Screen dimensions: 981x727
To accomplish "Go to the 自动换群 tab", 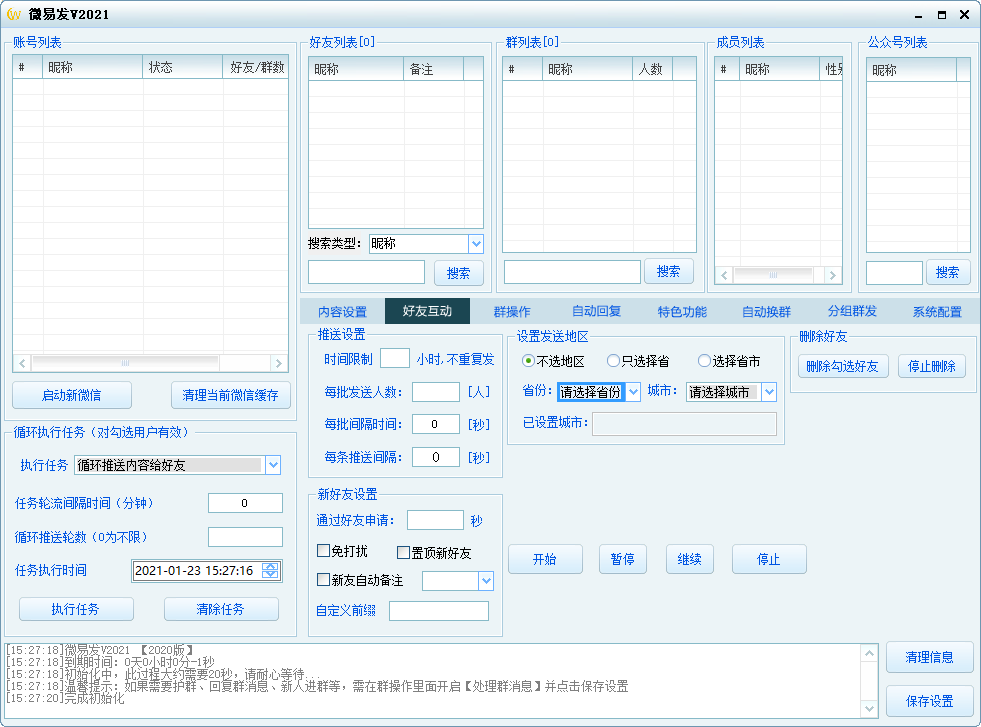I will tap(766, 312).
